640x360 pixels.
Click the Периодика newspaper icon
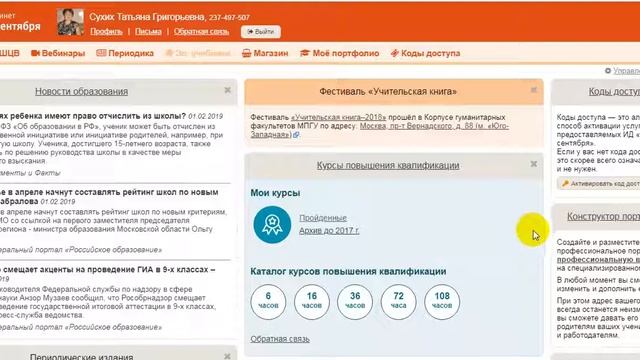click(x=101, y=53)
